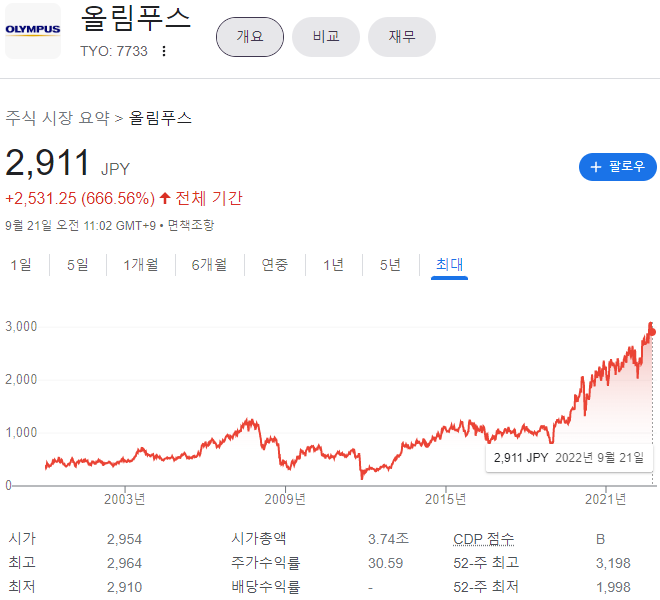Select the 6개월 chart range
This screenshot has width=660, height=600.
coord(209,265)
